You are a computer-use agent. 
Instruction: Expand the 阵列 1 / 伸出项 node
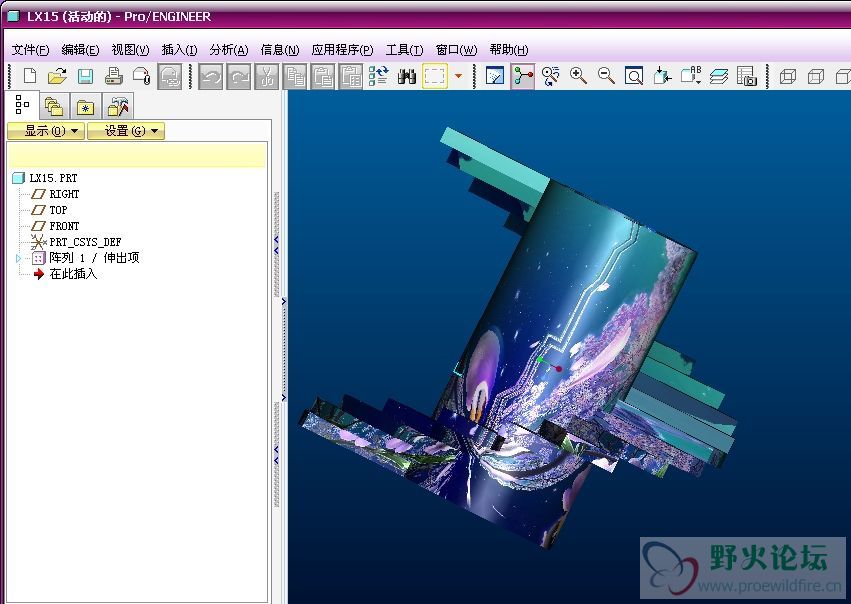point(18,258)
